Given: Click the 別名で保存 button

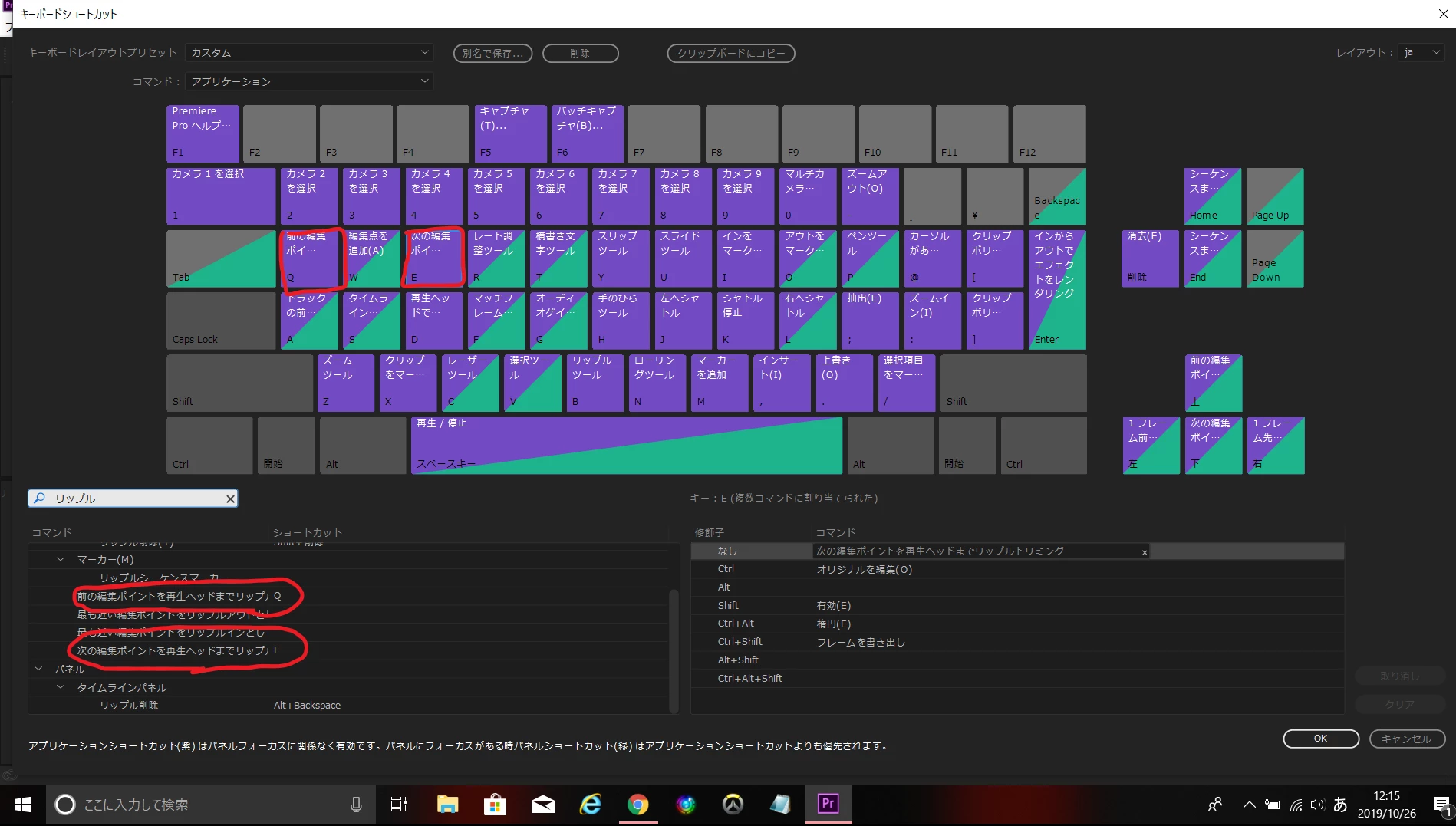Looking at the screenshot, I should 492,53.
